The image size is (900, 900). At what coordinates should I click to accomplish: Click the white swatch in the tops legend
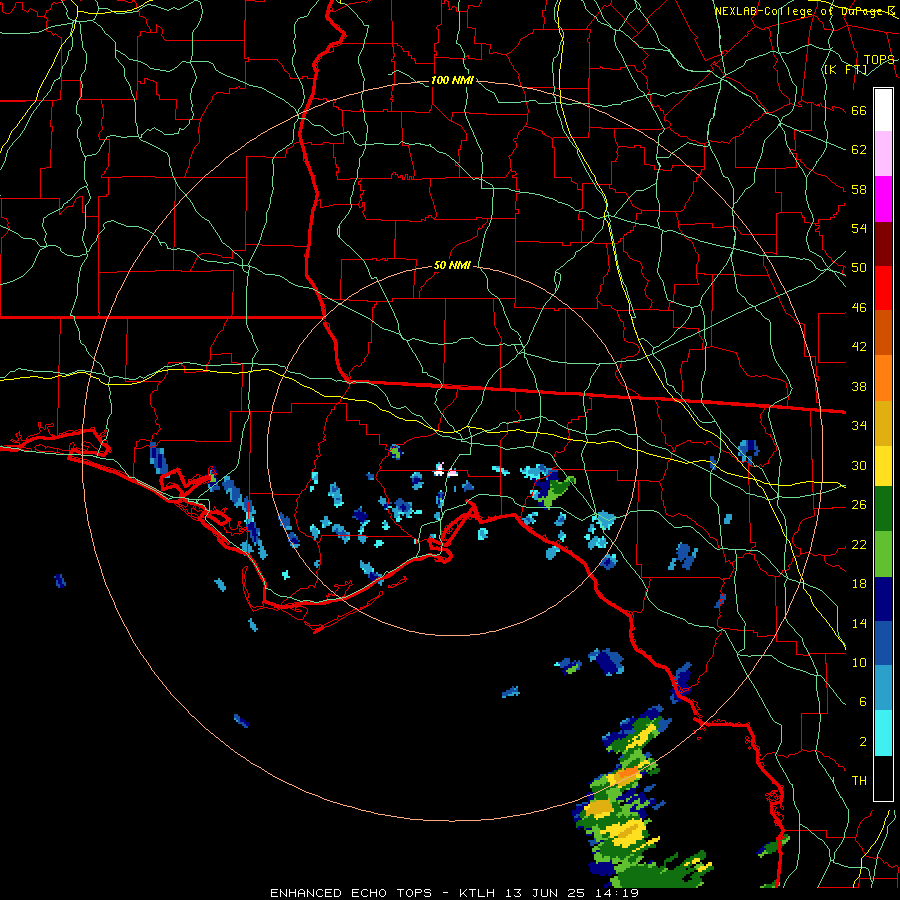point(883,110)
